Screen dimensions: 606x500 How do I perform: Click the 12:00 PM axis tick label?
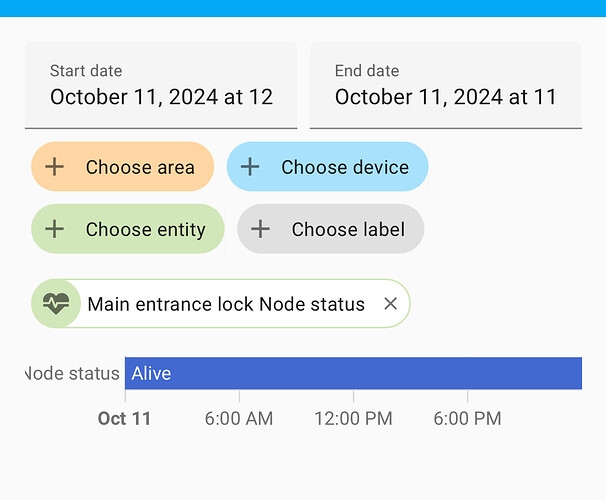[x=353, y=418]
